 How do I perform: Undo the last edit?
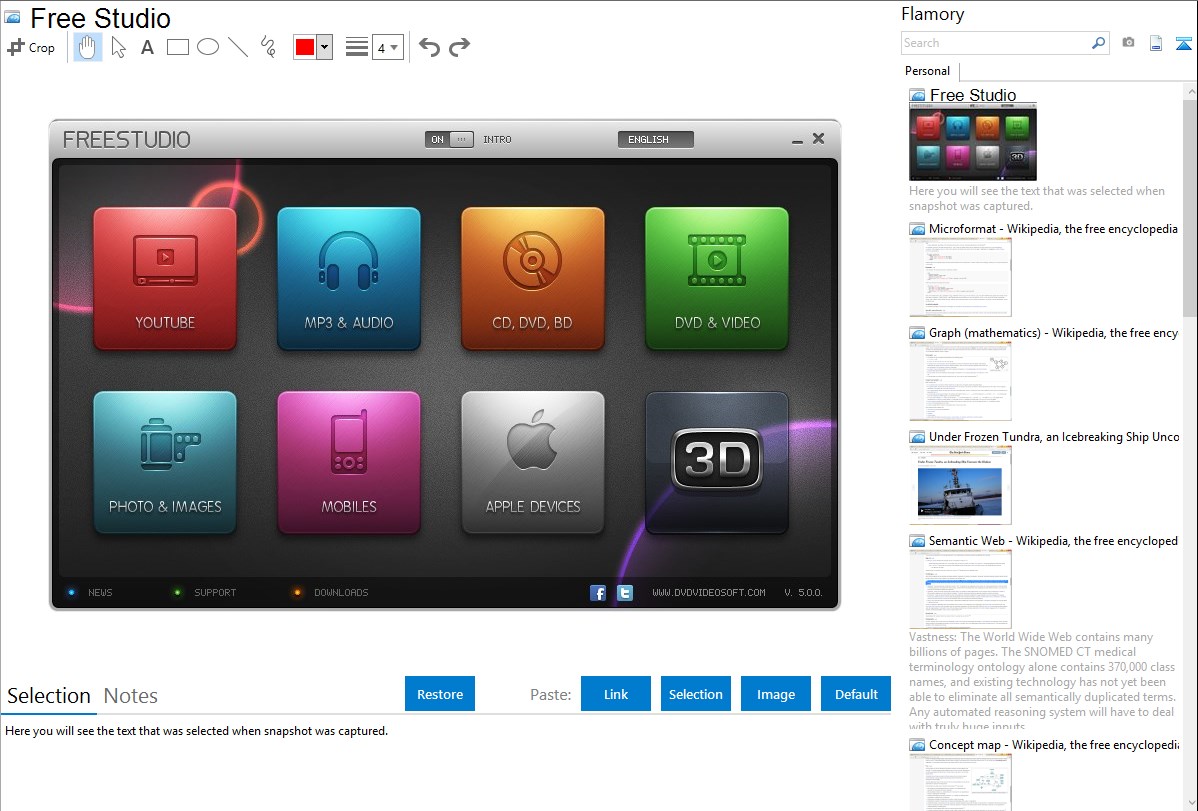[x=429, y=47]
